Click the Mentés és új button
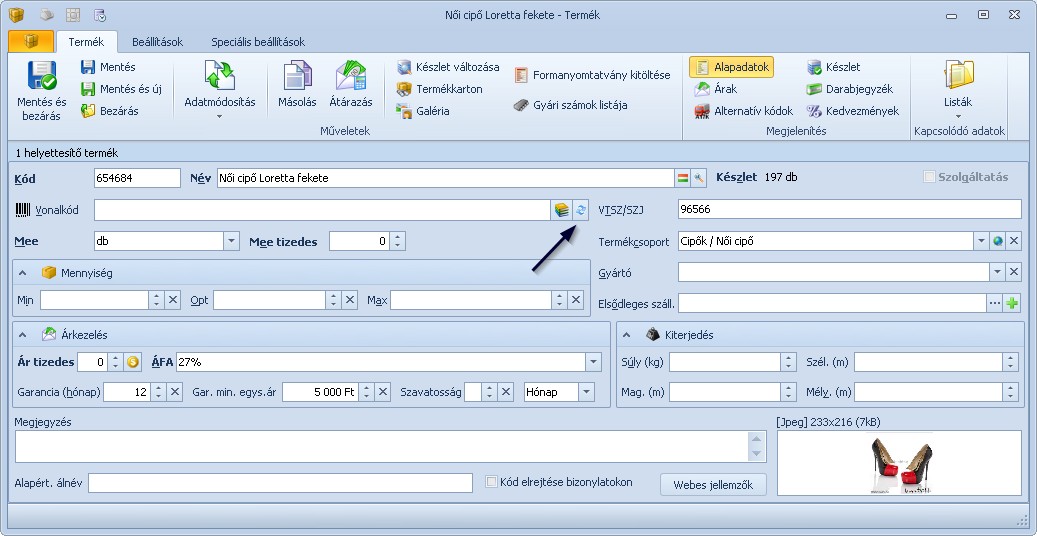The width and height of the screenshot is (1037, 536). tap(121, 89)
